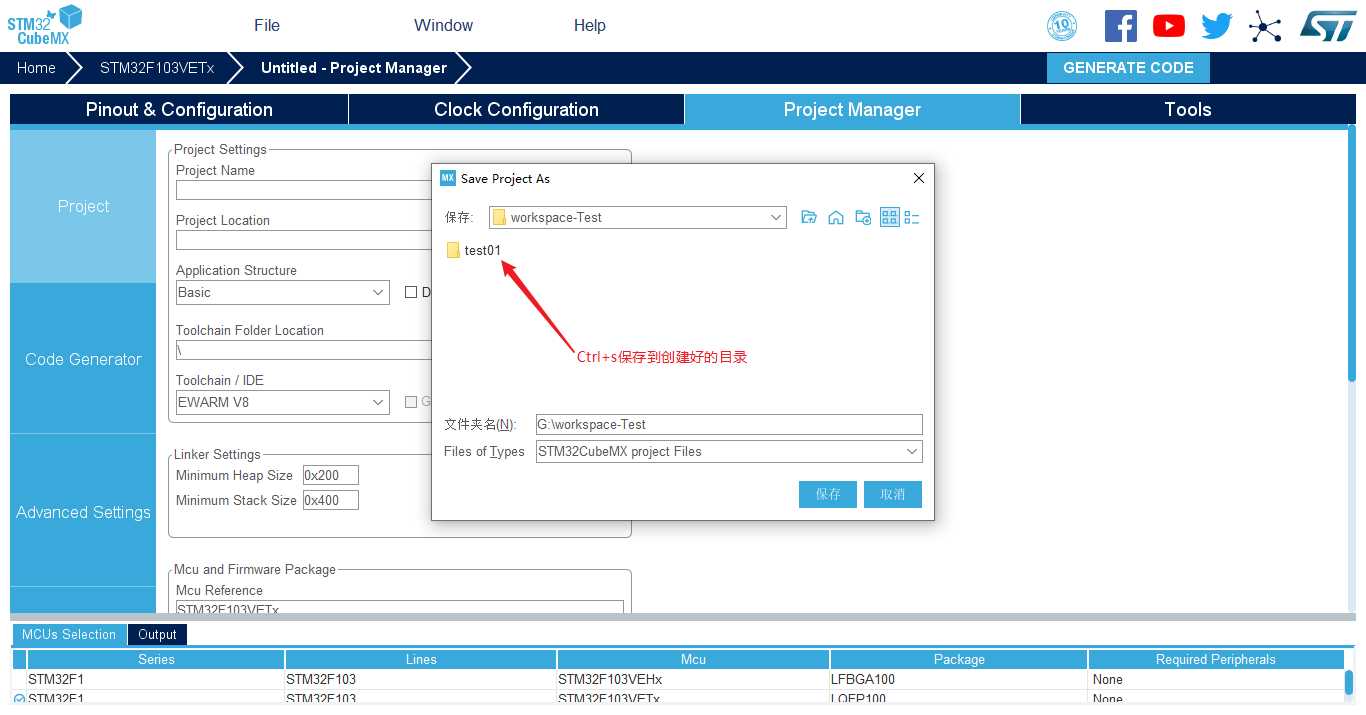Sort by Mcu column header
The image size is (1366, 715).
click(x=693, y=659)
